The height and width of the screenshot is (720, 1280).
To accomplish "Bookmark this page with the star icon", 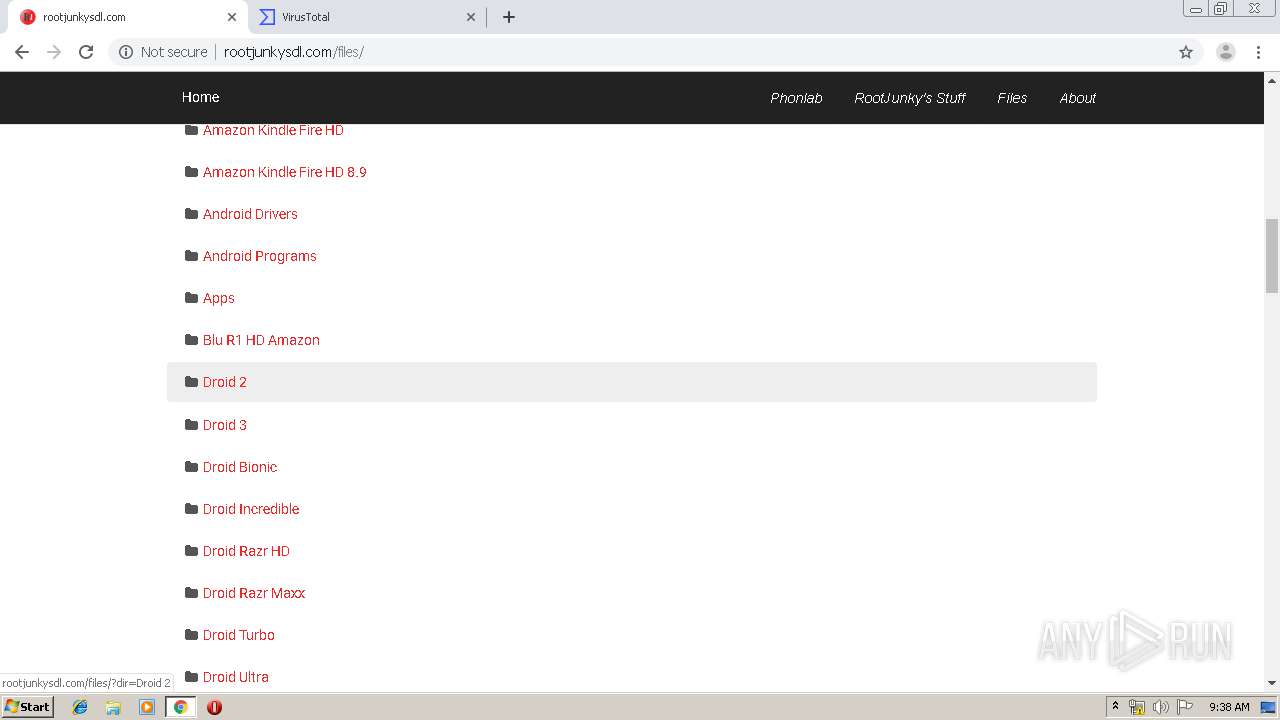I will 1186,52.
